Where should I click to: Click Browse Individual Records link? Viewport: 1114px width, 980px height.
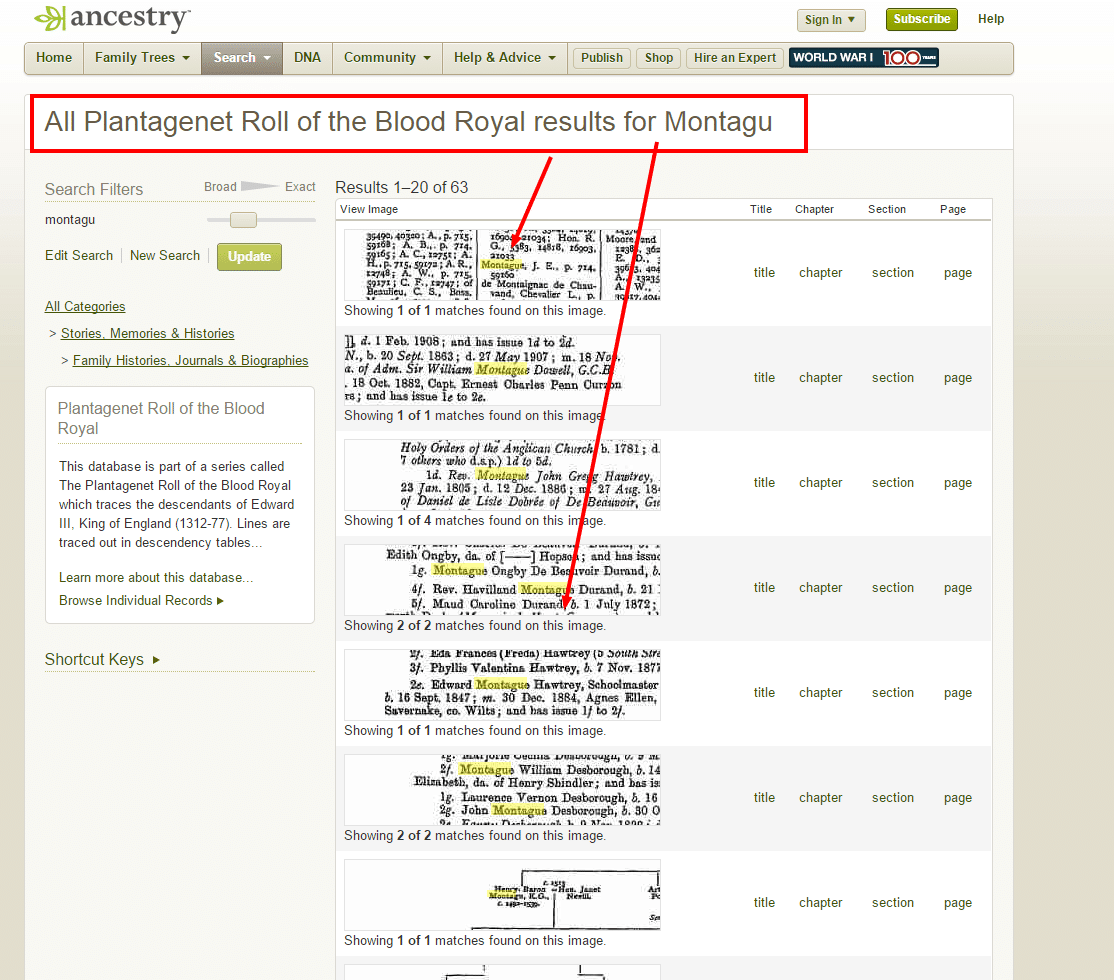point(141,601)
